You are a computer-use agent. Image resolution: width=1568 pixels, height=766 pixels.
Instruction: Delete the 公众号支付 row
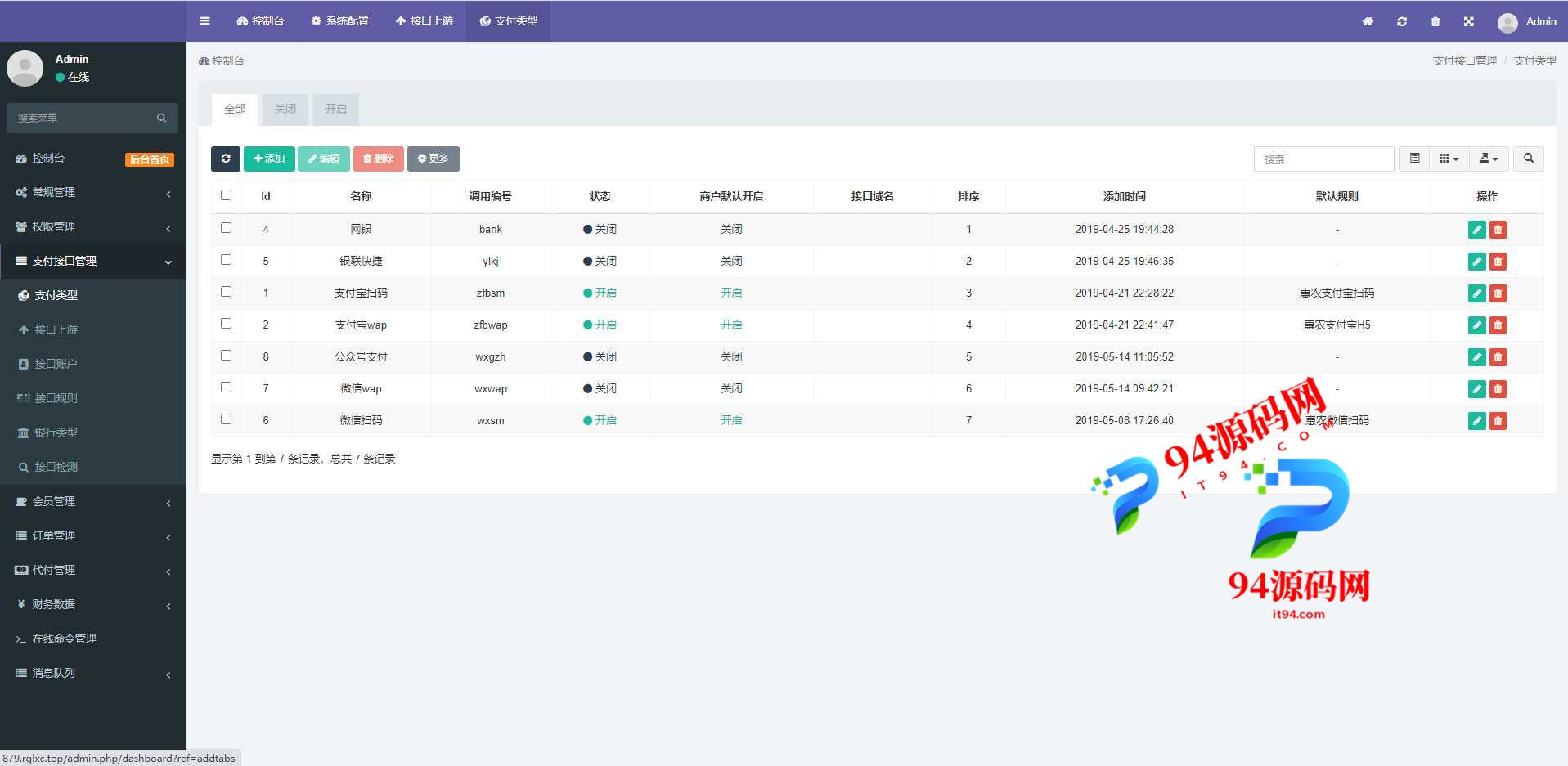tap(1498, 357)
